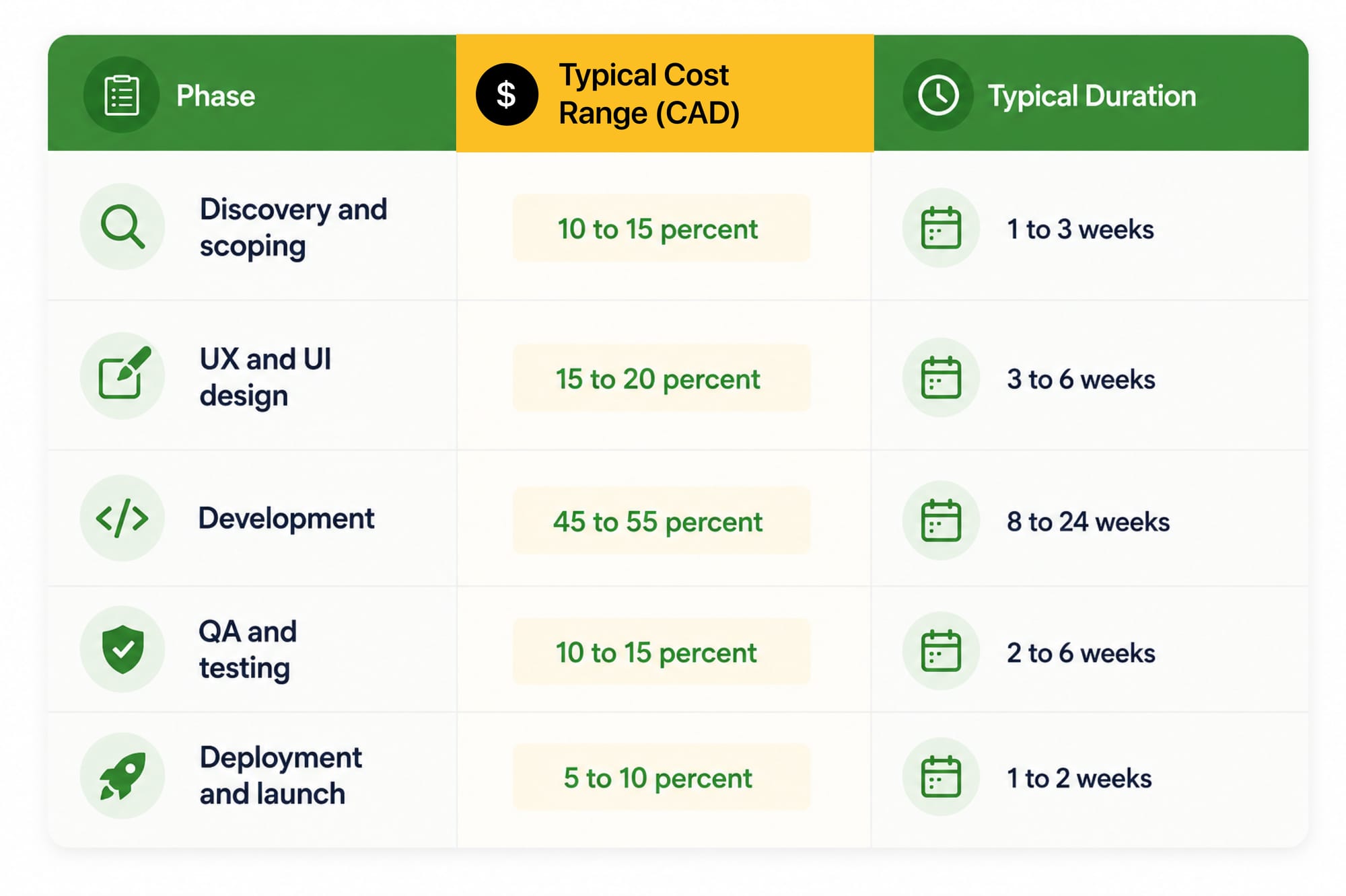1346x896 pixels.
Task: Click the 15 to 20 percent cost badge
Action: (661, 379)
